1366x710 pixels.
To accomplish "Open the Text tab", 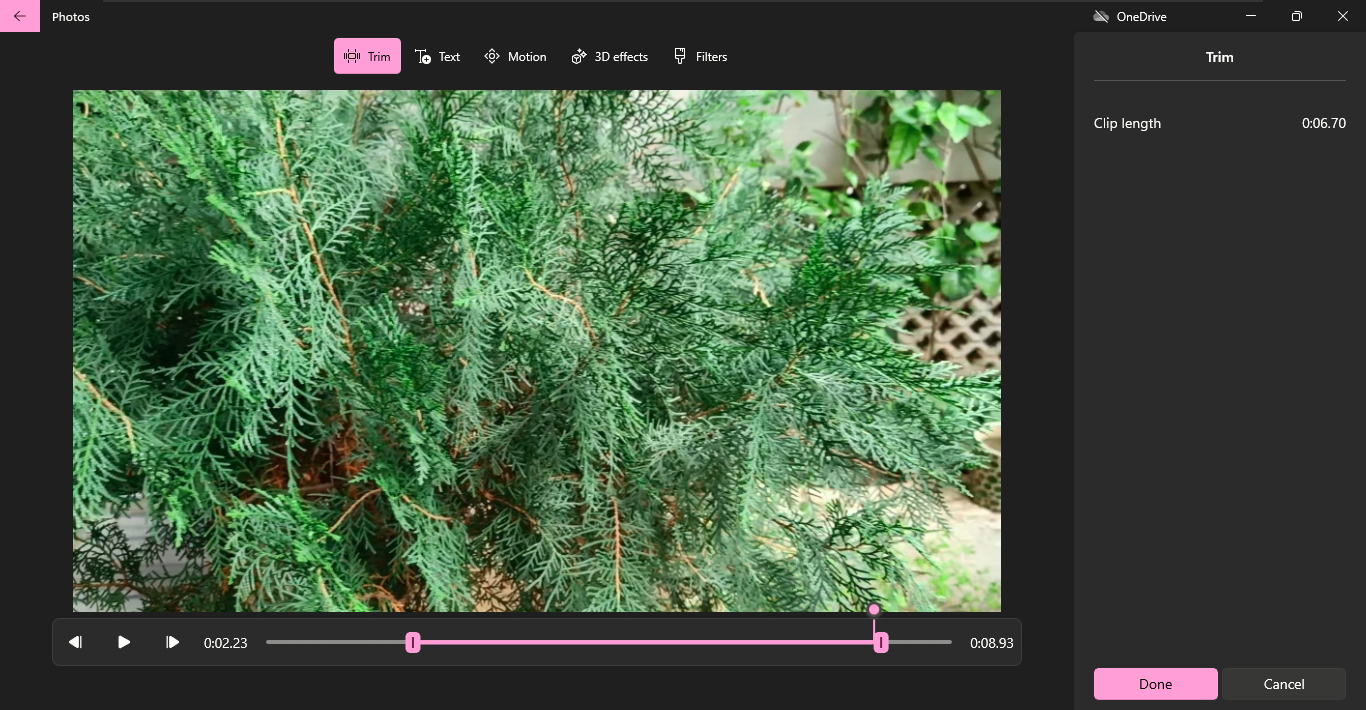I will (x=437, y=56).
